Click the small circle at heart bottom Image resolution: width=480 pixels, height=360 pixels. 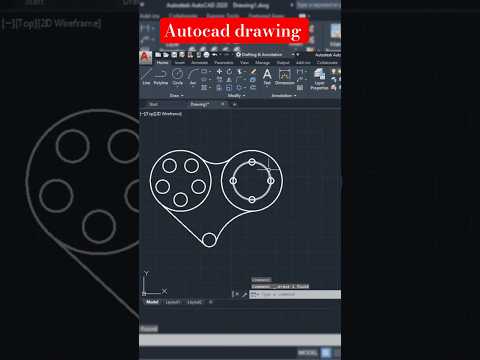click(209, 240)
